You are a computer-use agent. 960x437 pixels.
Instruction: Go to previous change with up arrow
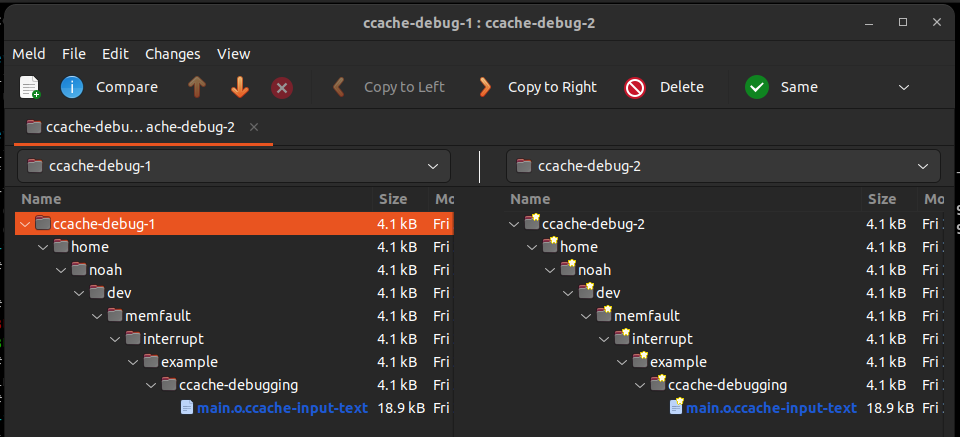(196, 87)
